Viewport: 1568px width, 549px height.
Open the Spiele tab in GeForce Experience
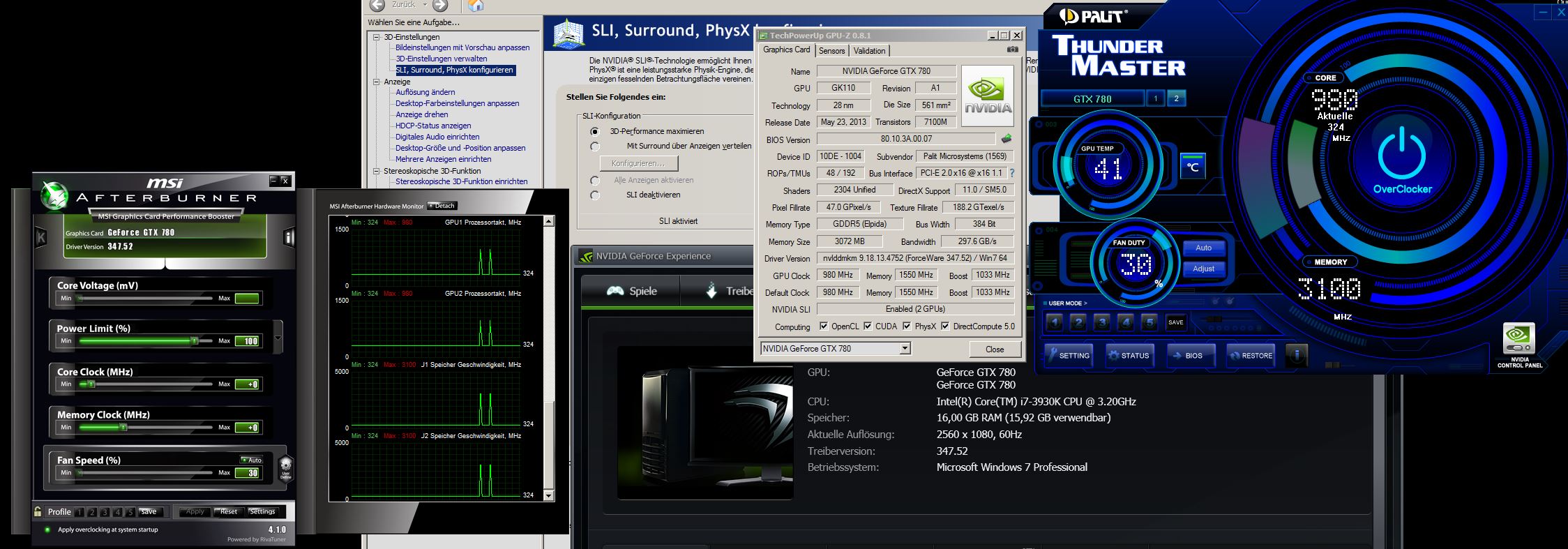631,291
